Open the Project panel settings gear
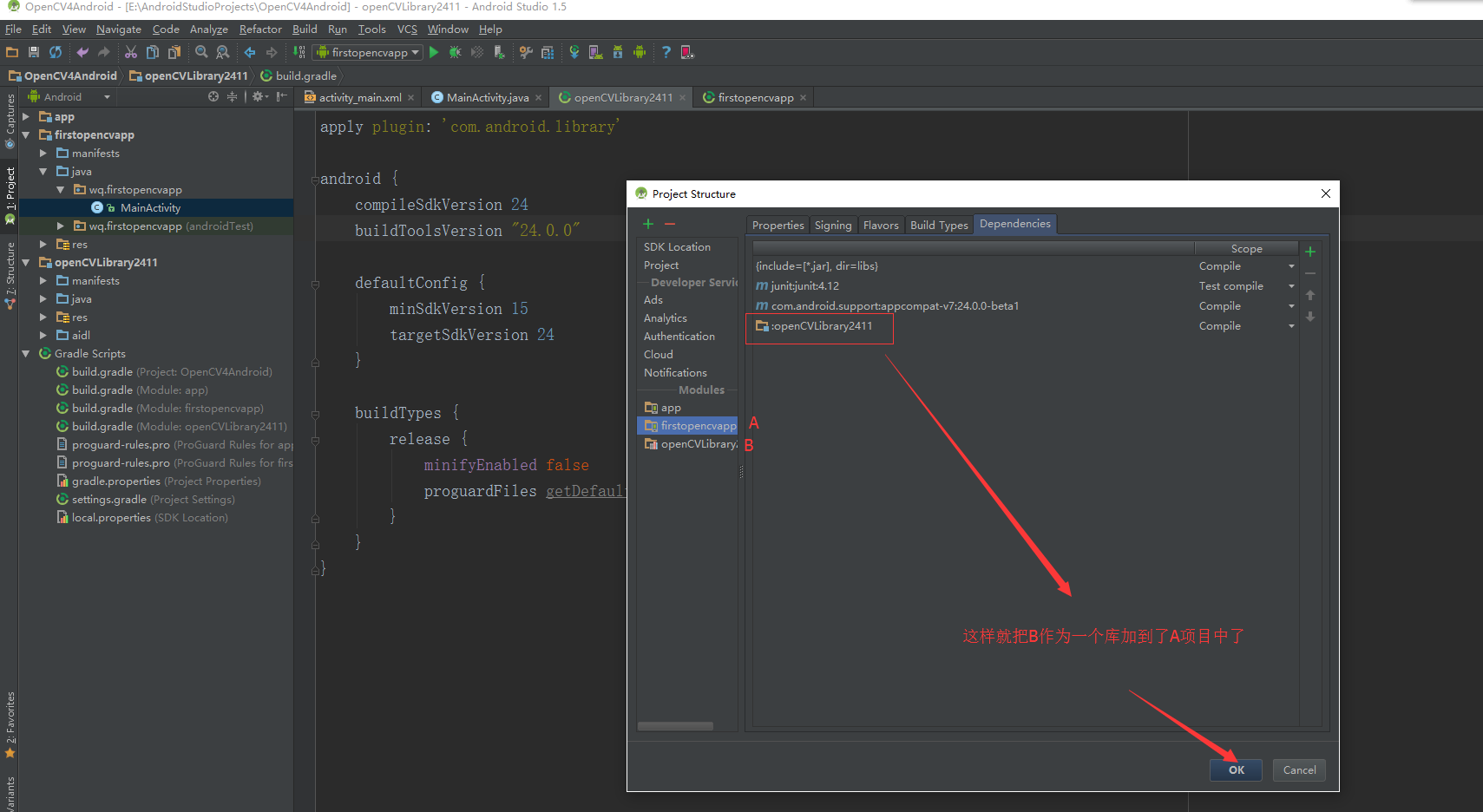The height and width of the screenshot is (812, 1483). [x=259, y=96]
